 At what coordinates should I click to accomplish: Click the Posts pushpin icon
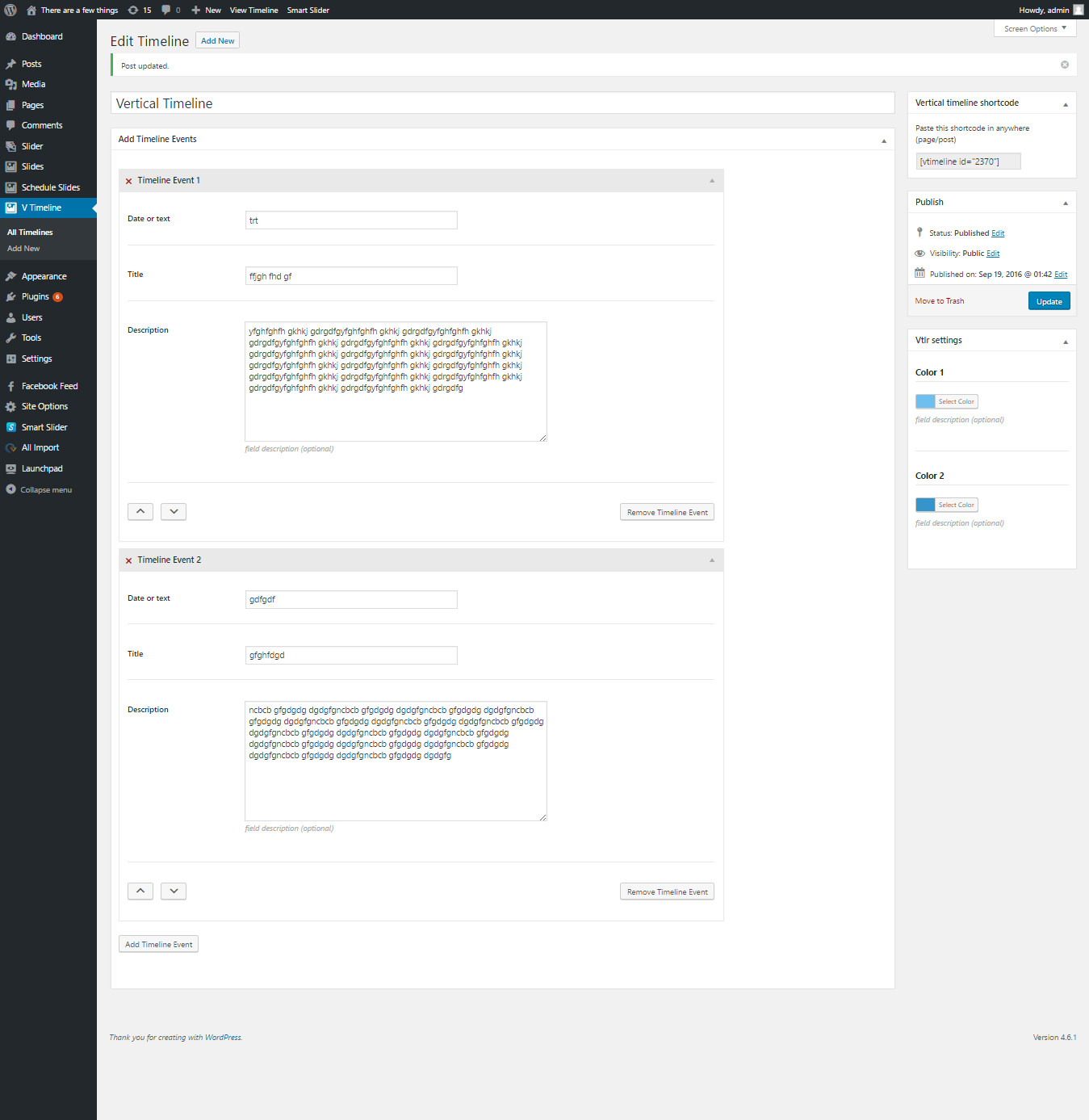pos(11,64)
